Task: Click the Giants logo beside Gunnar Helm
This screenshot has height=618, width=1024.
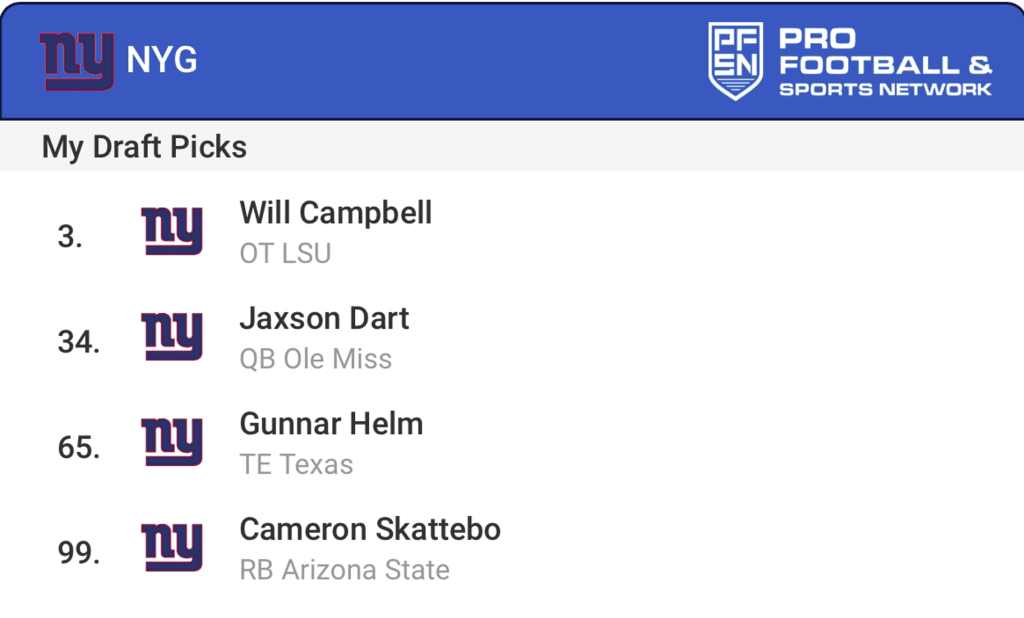Action: [172, 442]
